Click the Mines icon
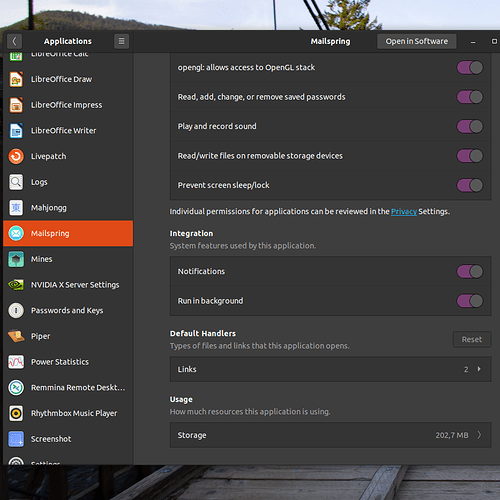This screenshot has height=500, width=500. coord(16,259)
